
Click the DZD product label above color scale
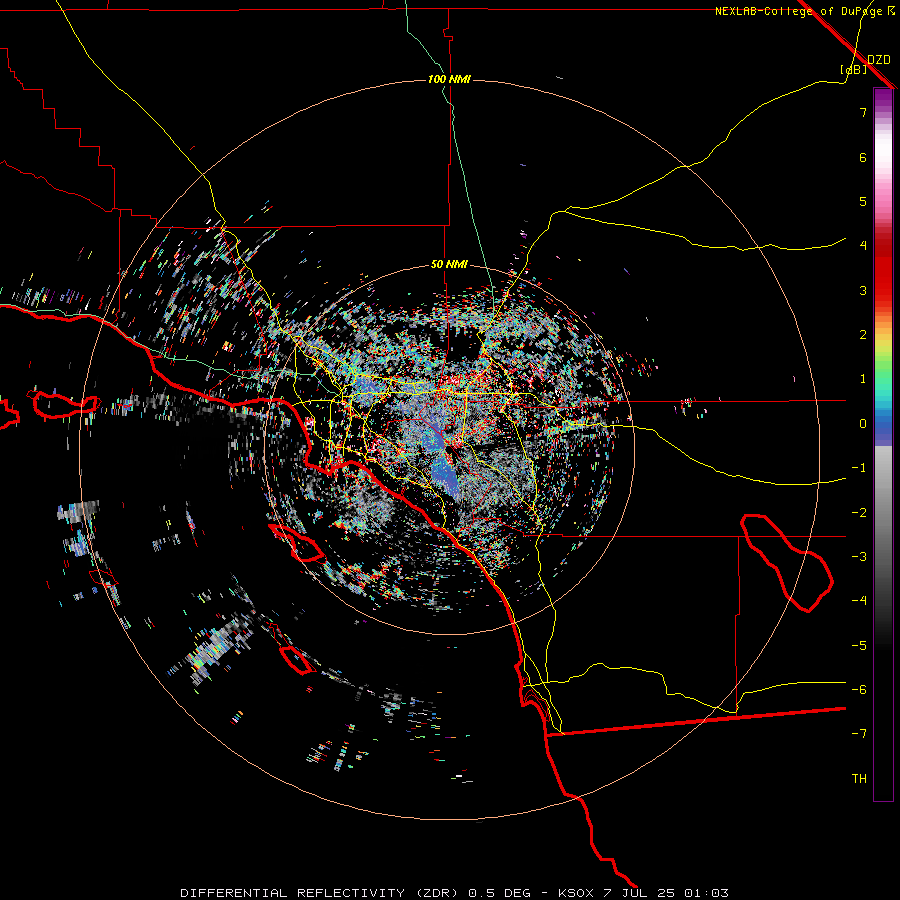(879, 60)
